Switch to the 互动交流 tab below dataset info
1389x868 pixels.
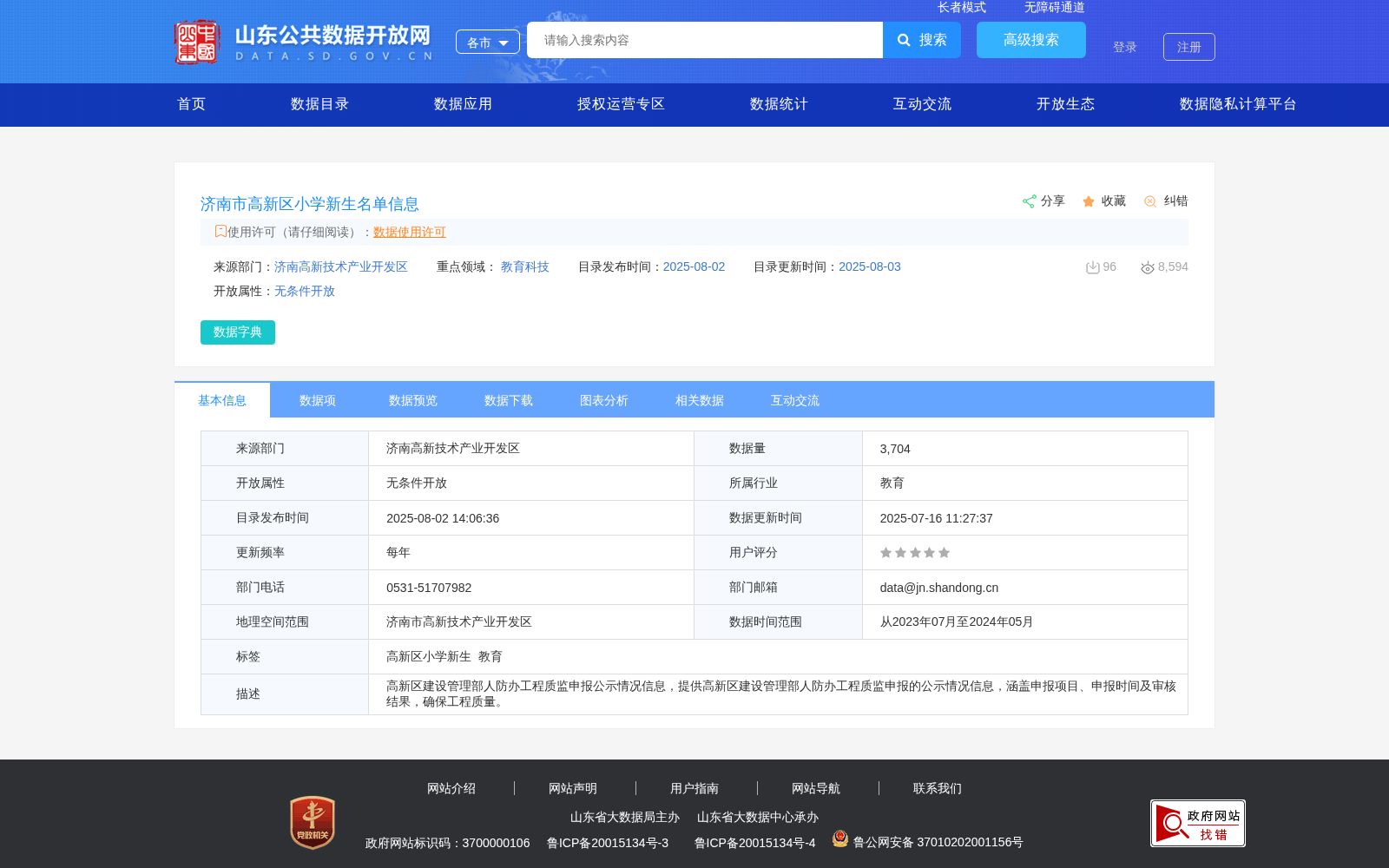tap(795, 400)
